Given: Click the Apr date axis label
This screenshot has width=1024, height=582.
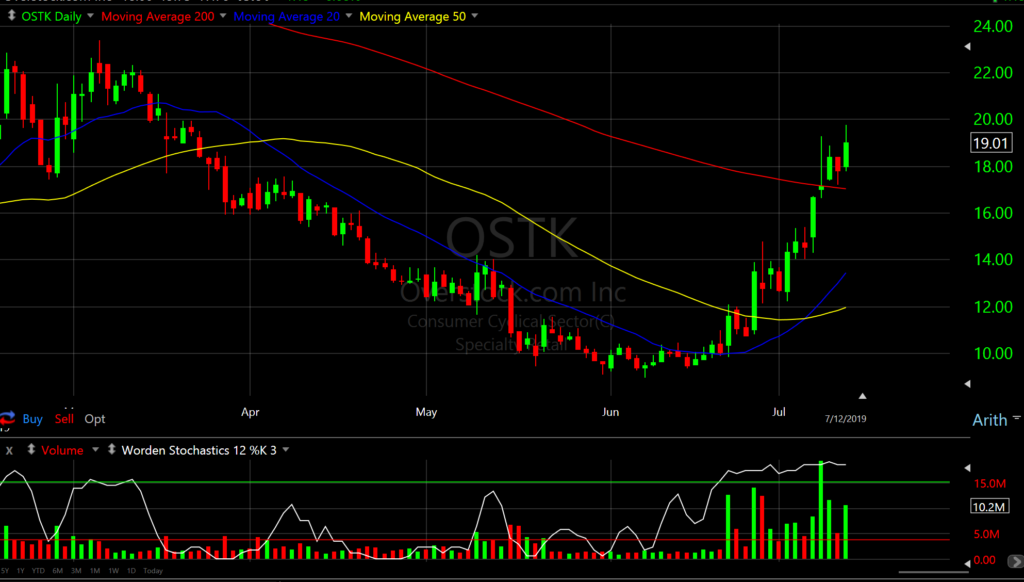Looking at the screenshot, I should tap(250, 413).
